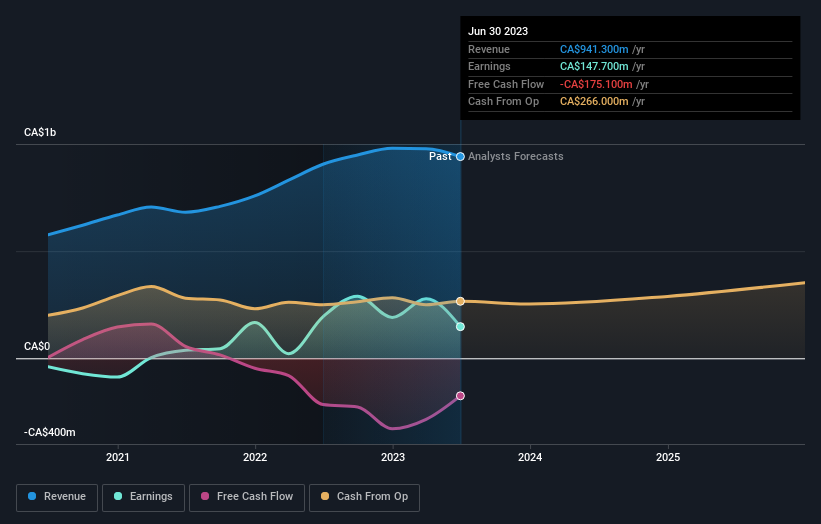The height and width of the screenshot is (524, 821).
Task: Click the 'Cash From Op' row label in tooltip
Action: pos(503,102)
